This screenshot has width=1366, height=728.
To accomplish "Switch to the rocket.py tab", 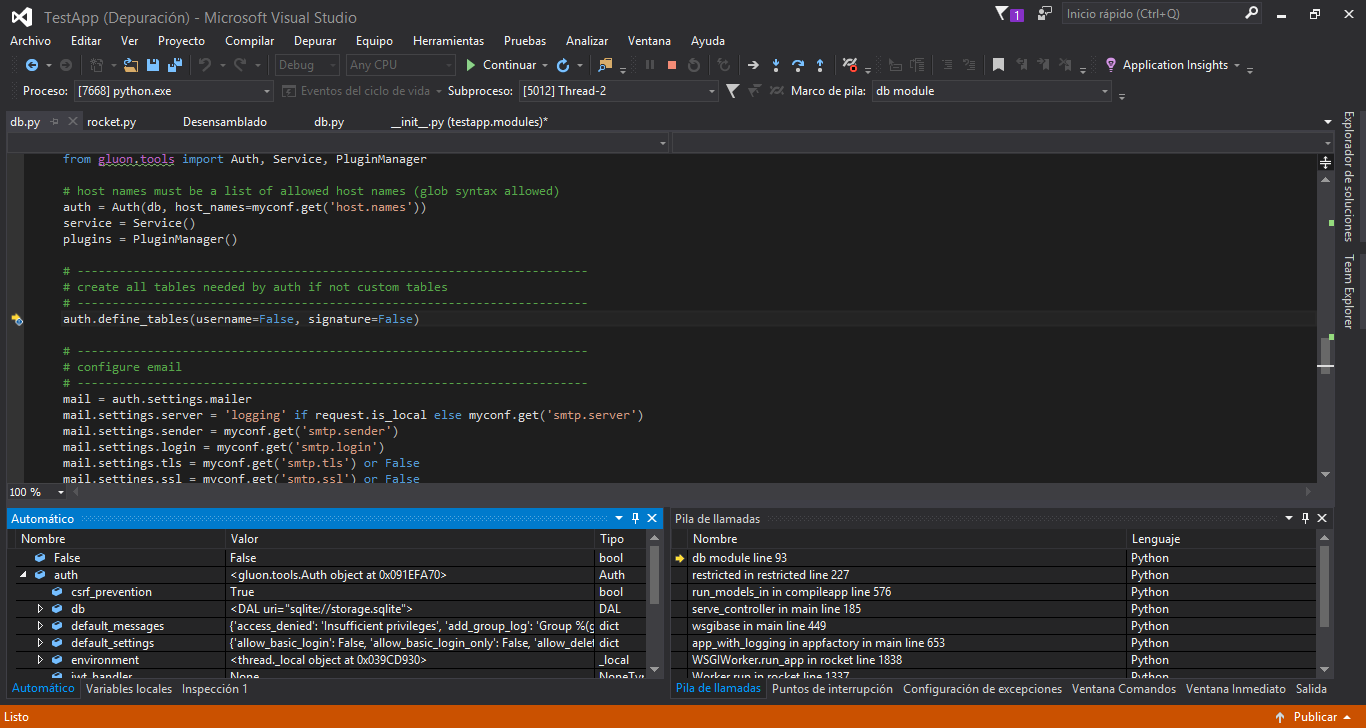I will 112,122.
